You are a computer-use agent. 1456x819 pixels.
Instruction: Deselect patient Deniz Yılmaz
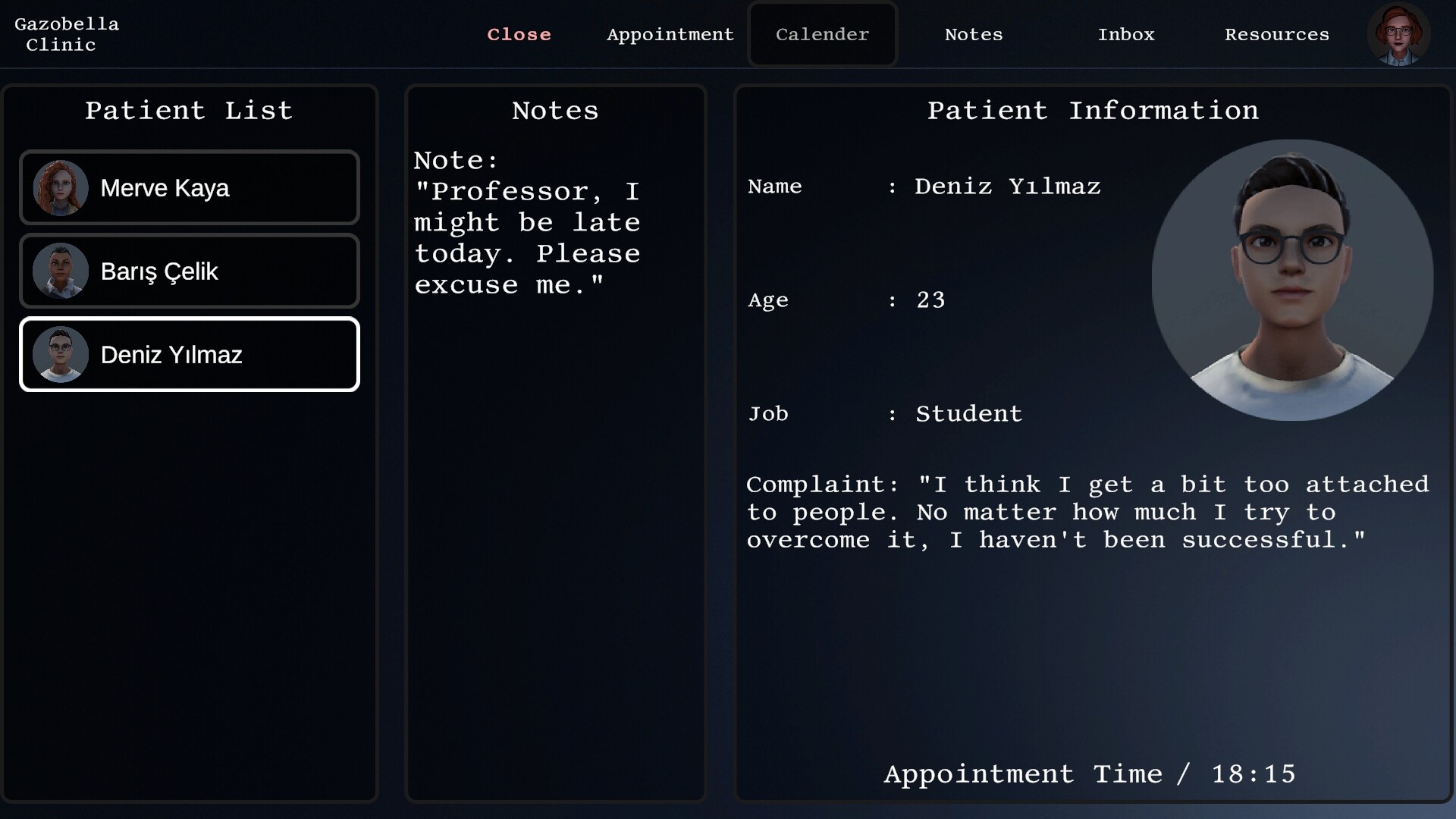(190, 353)
